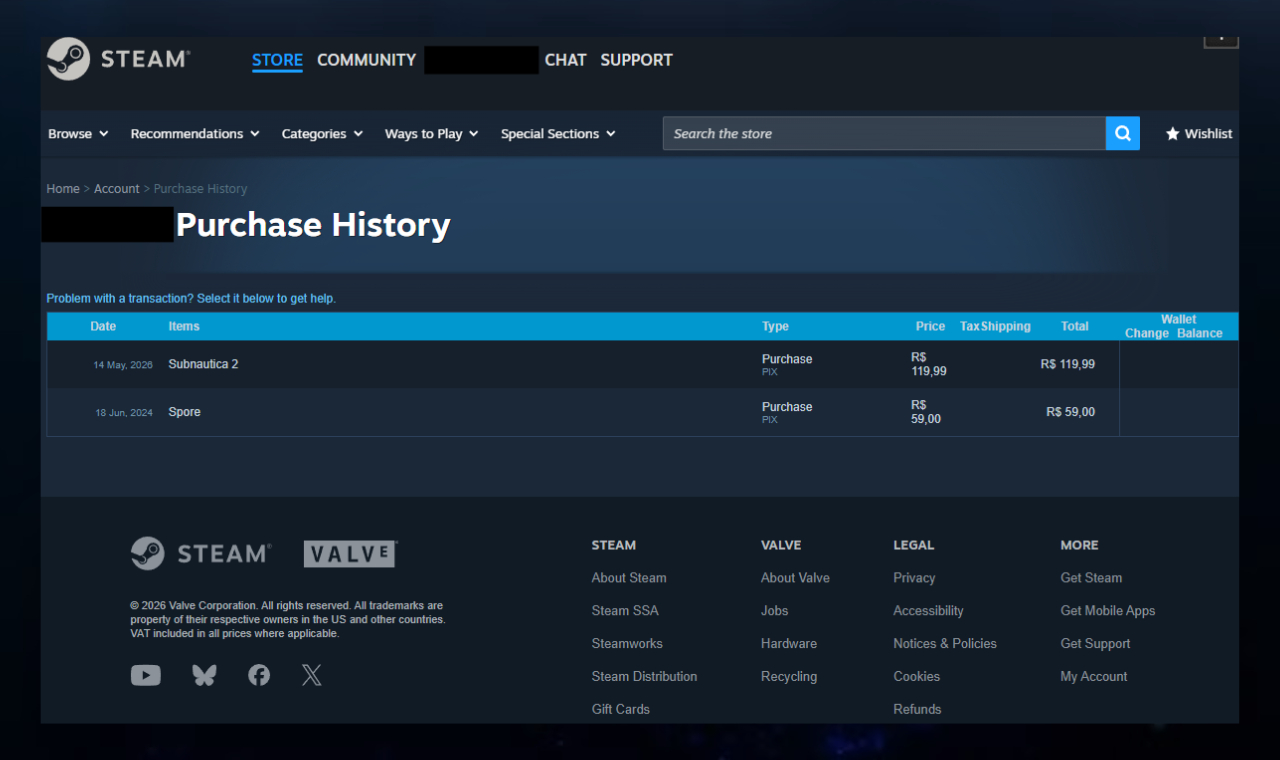
Task: Click the 'Problem with a transaction?' help link
Action: (191, 298)
